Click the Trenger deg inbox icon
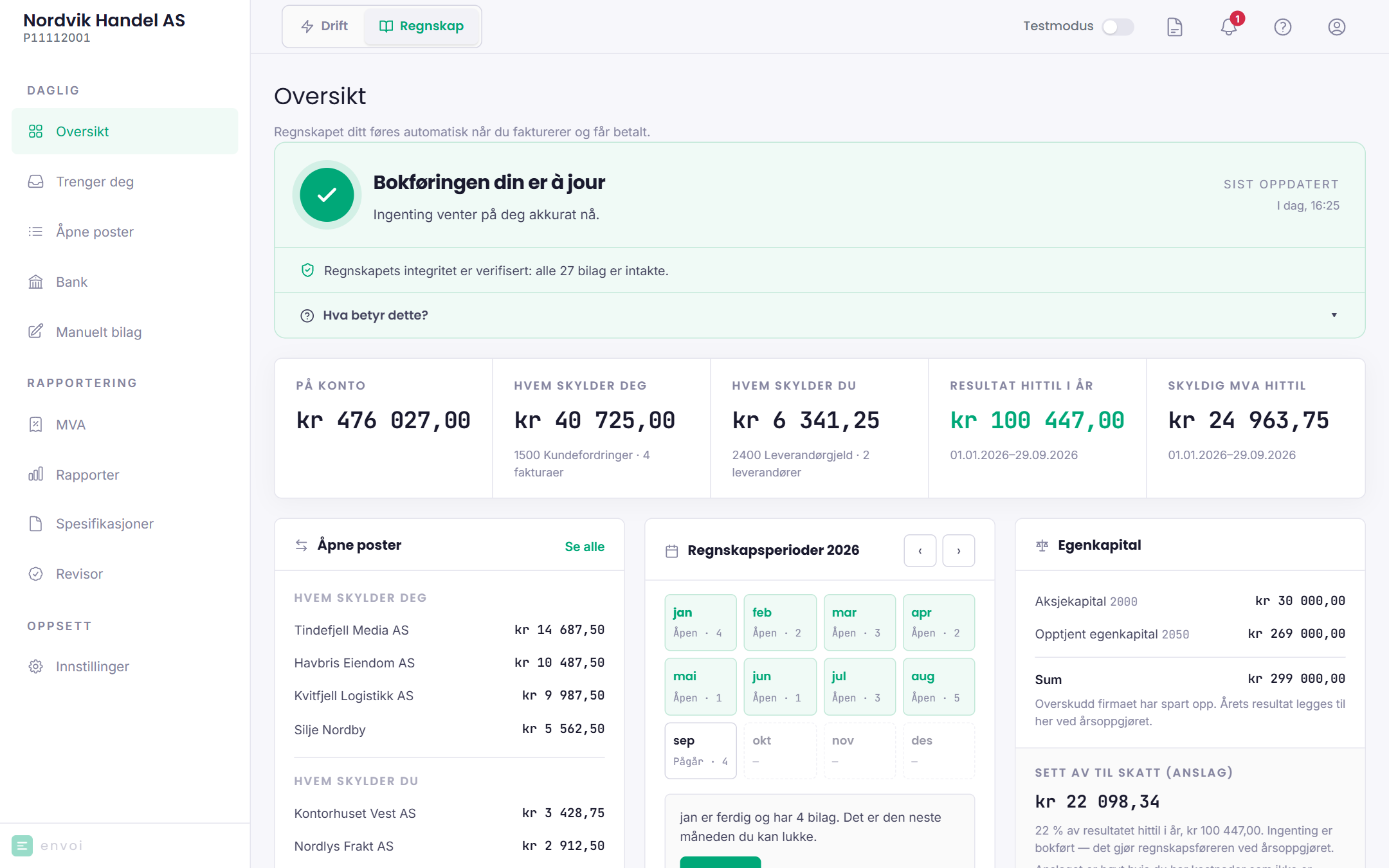1389x868 pixels. click(36, 181)
